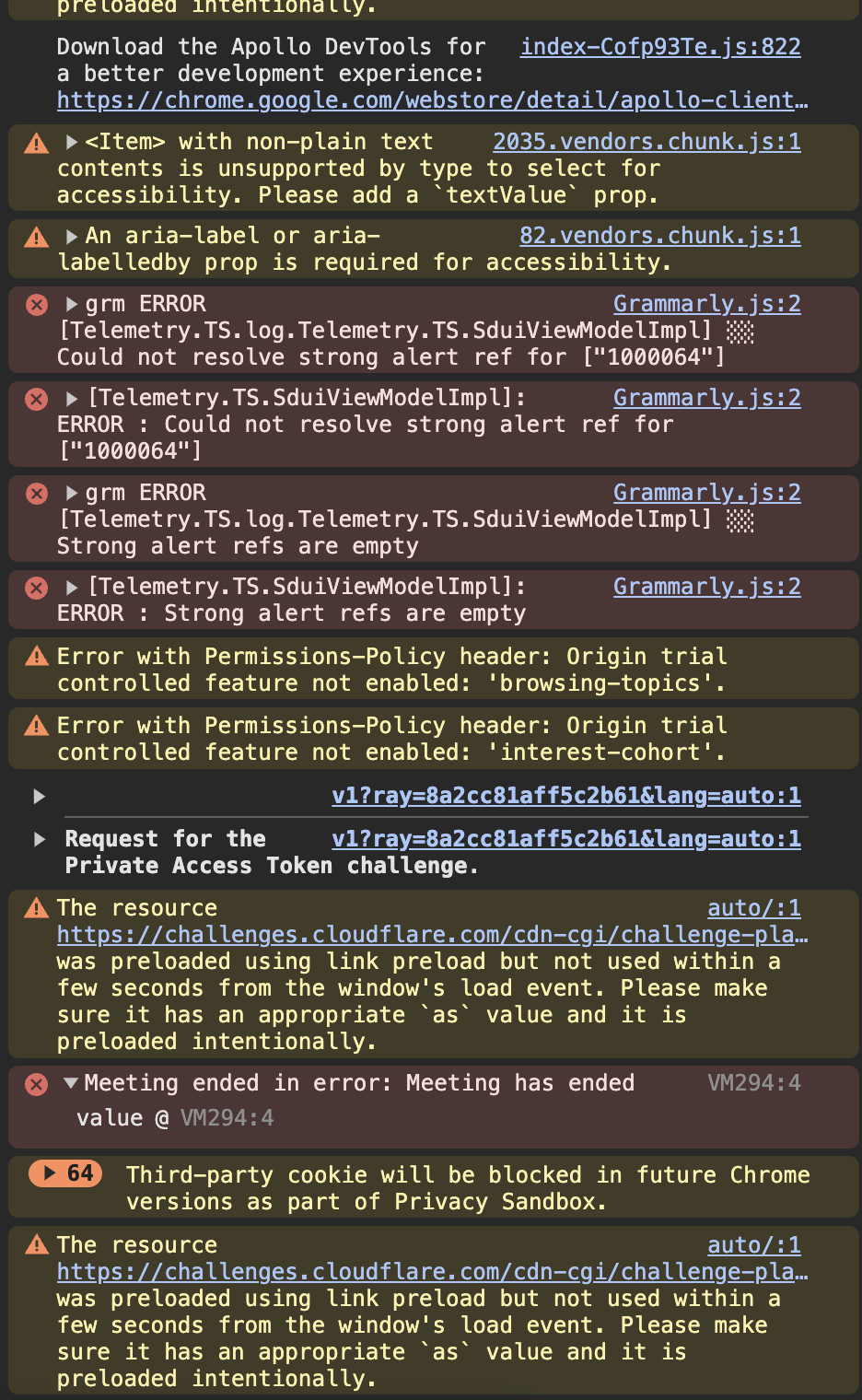Image resolution: width=862 pixels, height=1400 pixels.
Task: Click the error icon on Meeting ended in error row
Action: click(x=35, y=1084)
